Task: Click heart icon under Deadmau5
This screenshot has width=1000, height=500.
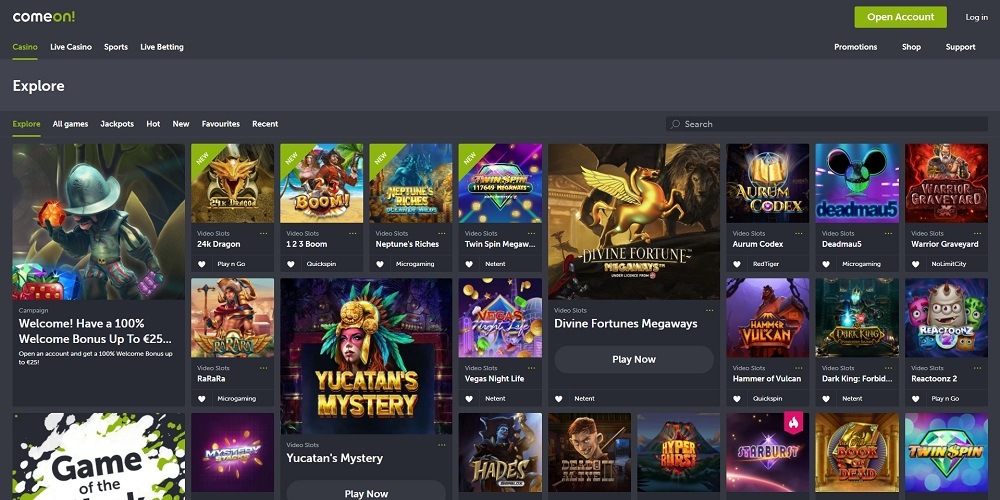Action: point(827,264)
